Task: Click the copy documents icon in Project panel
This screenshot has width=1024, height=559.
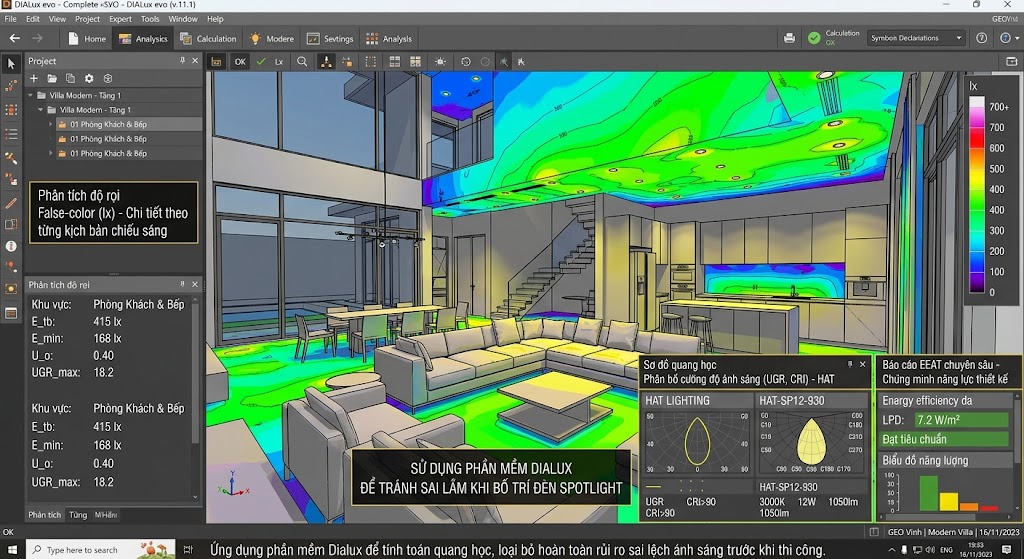Action: click(x=71, y=78)
